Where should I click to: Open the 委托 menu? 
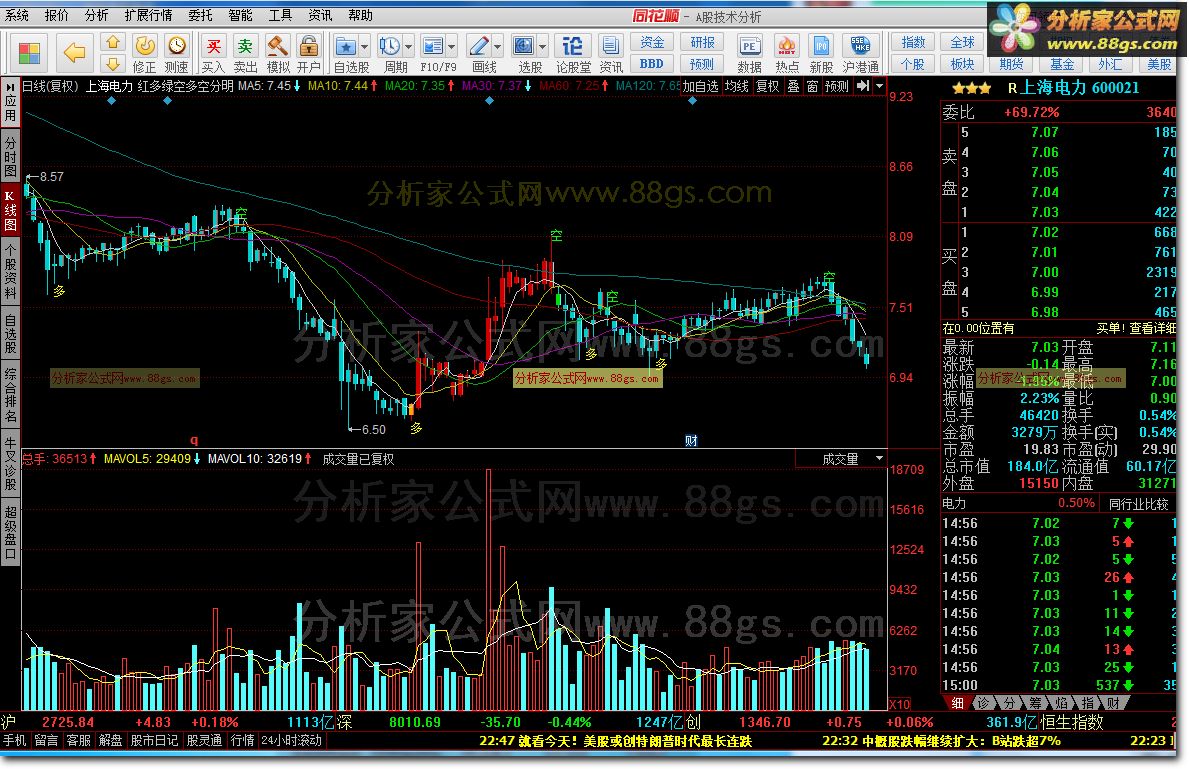(200, 15)
